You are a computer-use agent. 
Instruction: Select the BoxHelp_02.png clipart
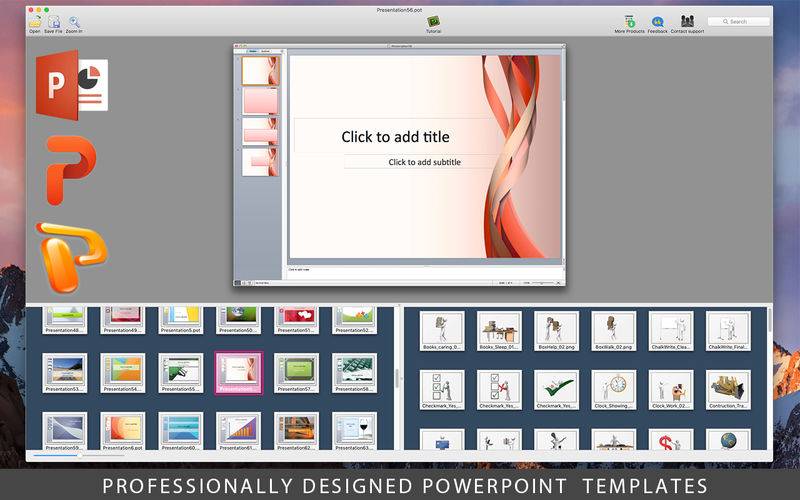[x=556, y=331]
